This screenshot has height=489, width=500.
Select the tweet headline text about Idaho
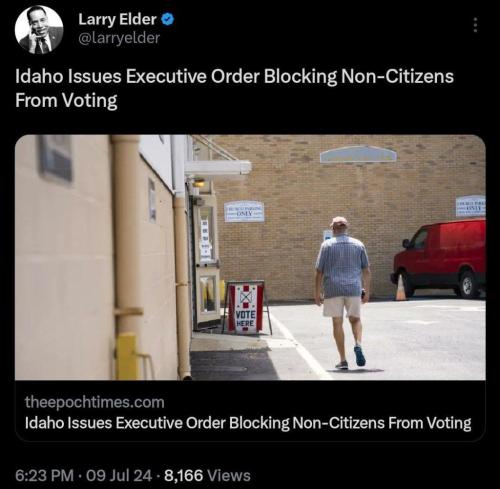[234, 88]
